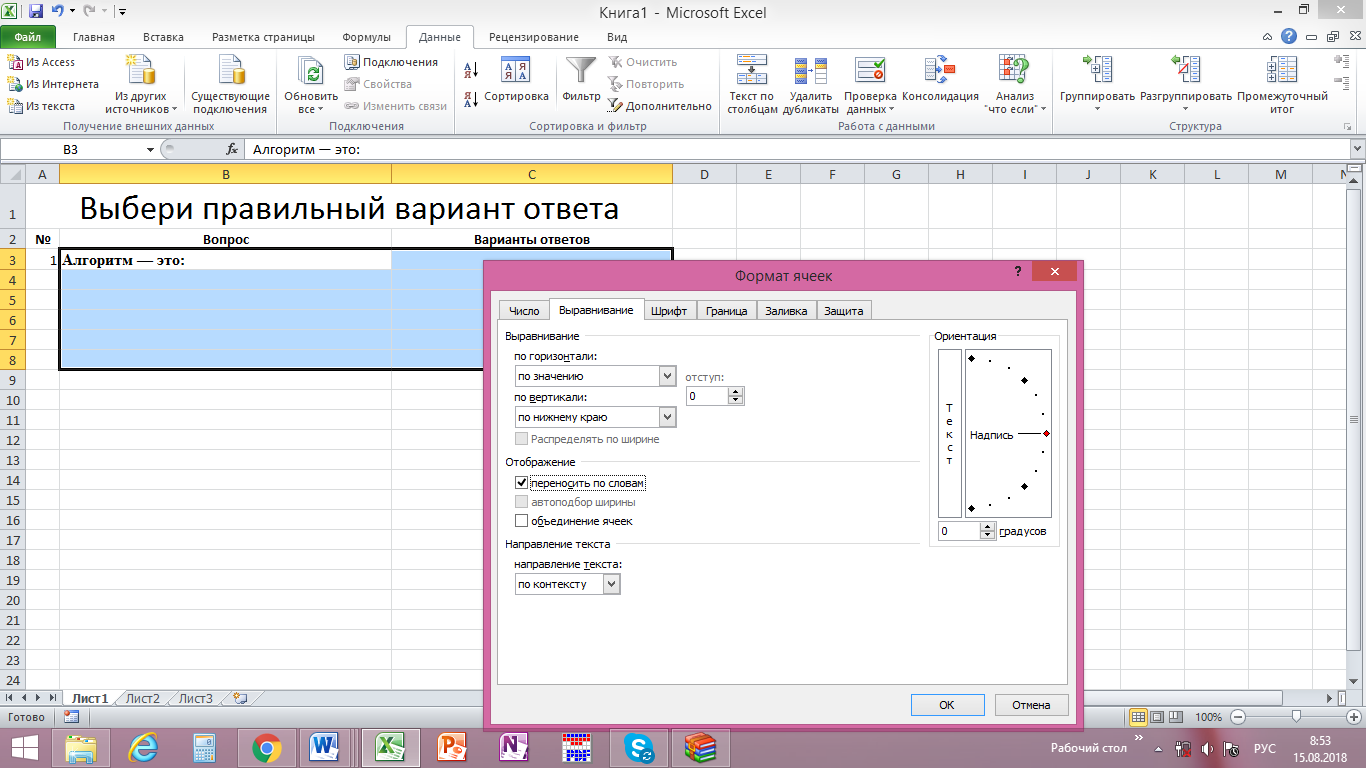1366x768 pixels.
Task: Switch to the Защита dialog tab
Action: pyautogui.click(x=844, y=311)
